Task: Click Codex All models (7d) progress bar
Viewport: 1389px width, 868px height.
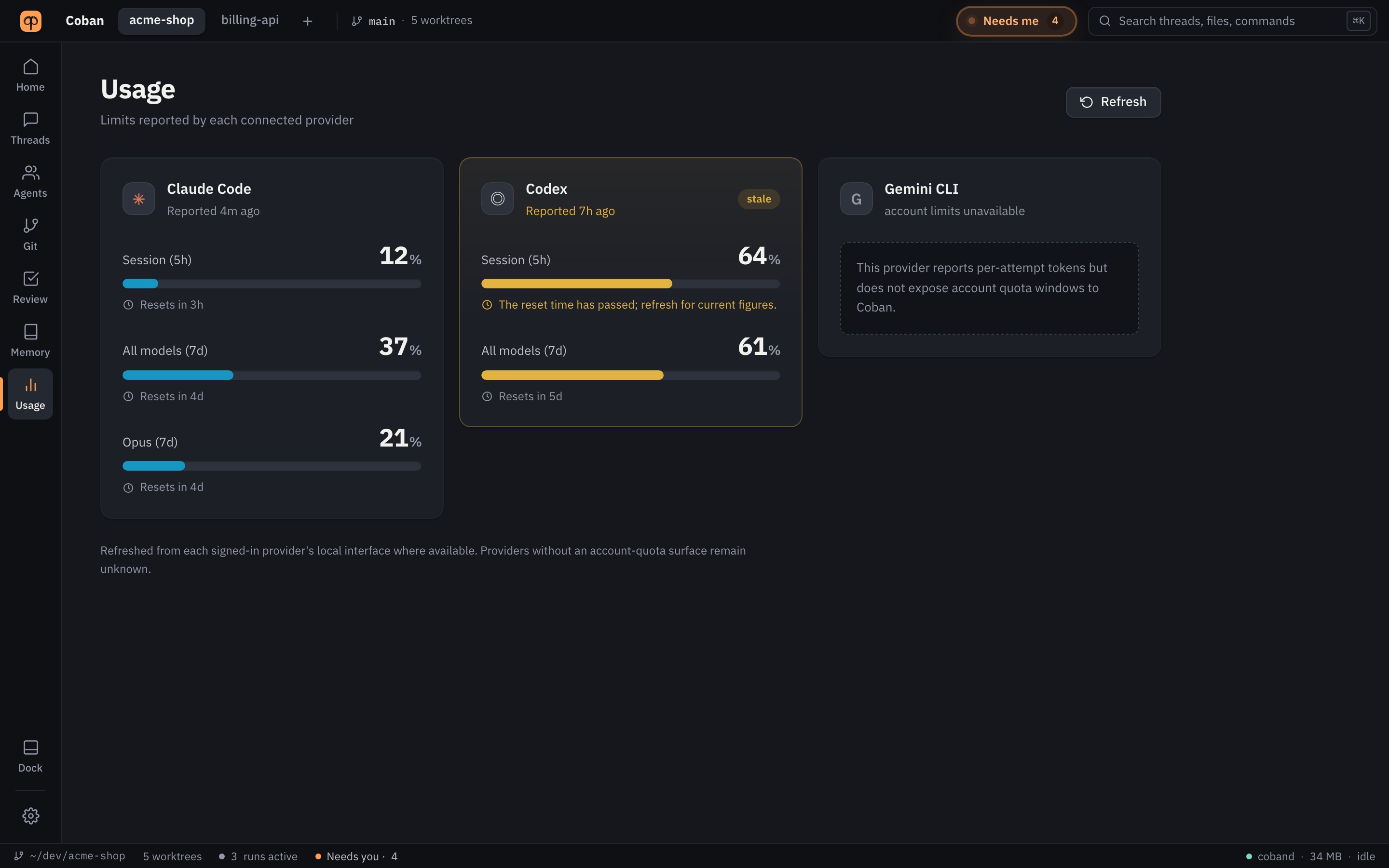Action: point(630,376)
